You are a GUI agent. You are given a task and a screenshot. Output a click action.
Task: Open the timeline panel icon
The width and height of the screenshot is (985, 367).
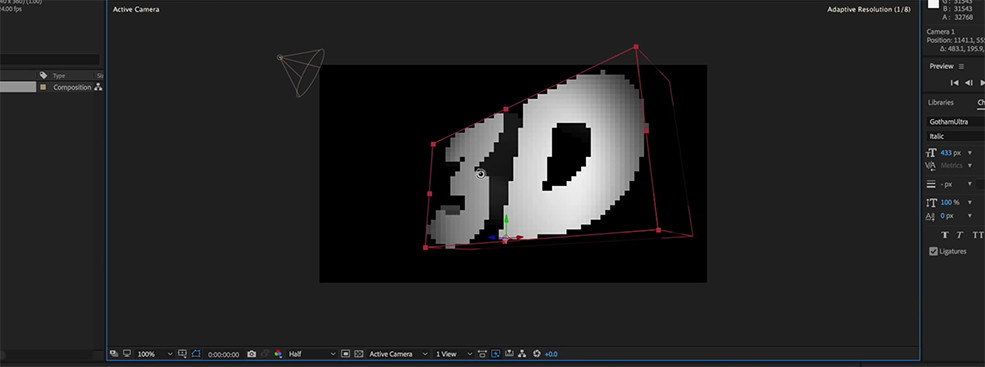tap(509, 354)
